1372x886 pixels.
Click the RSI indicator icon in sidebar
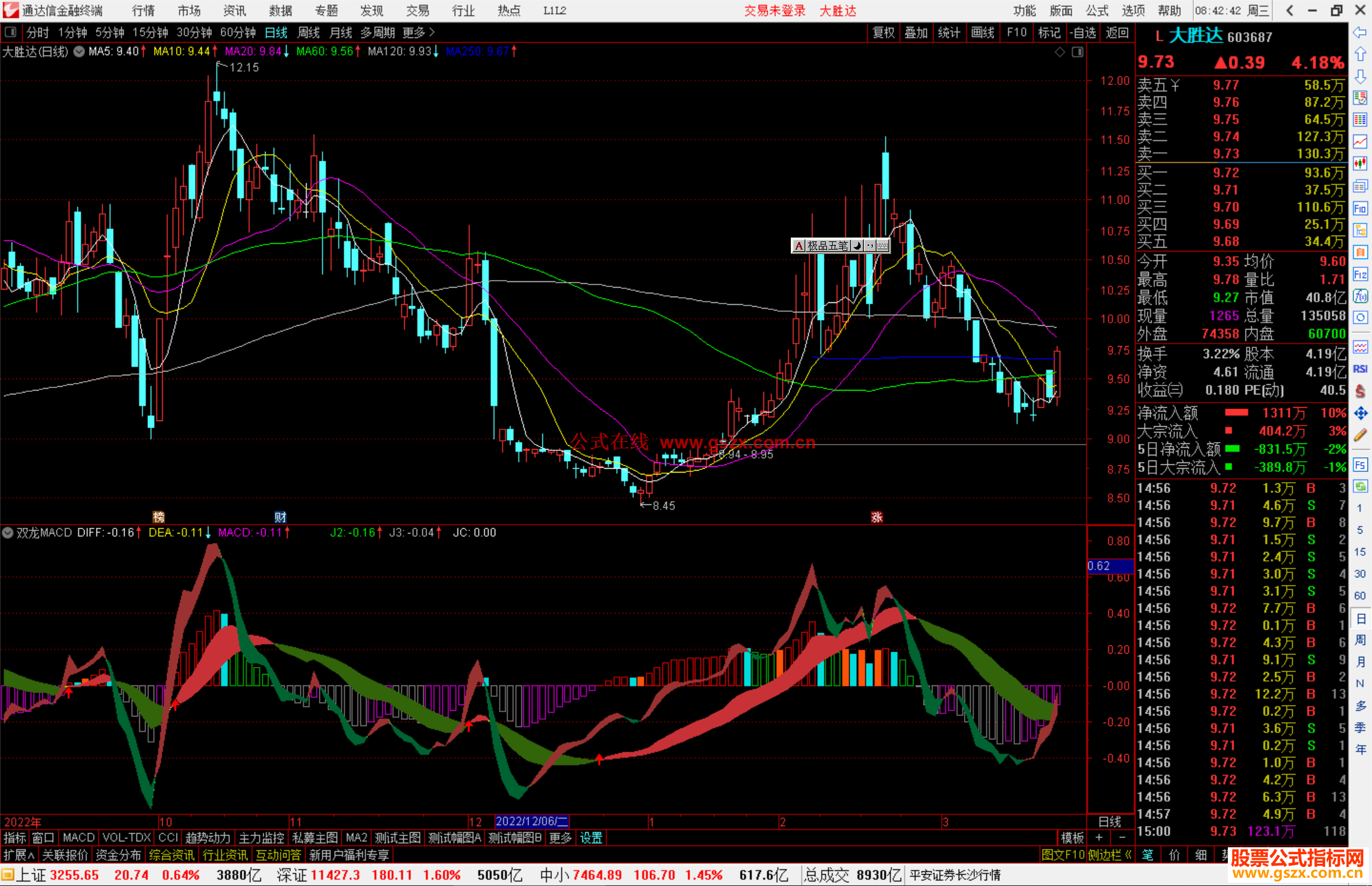pos(1360,369)
